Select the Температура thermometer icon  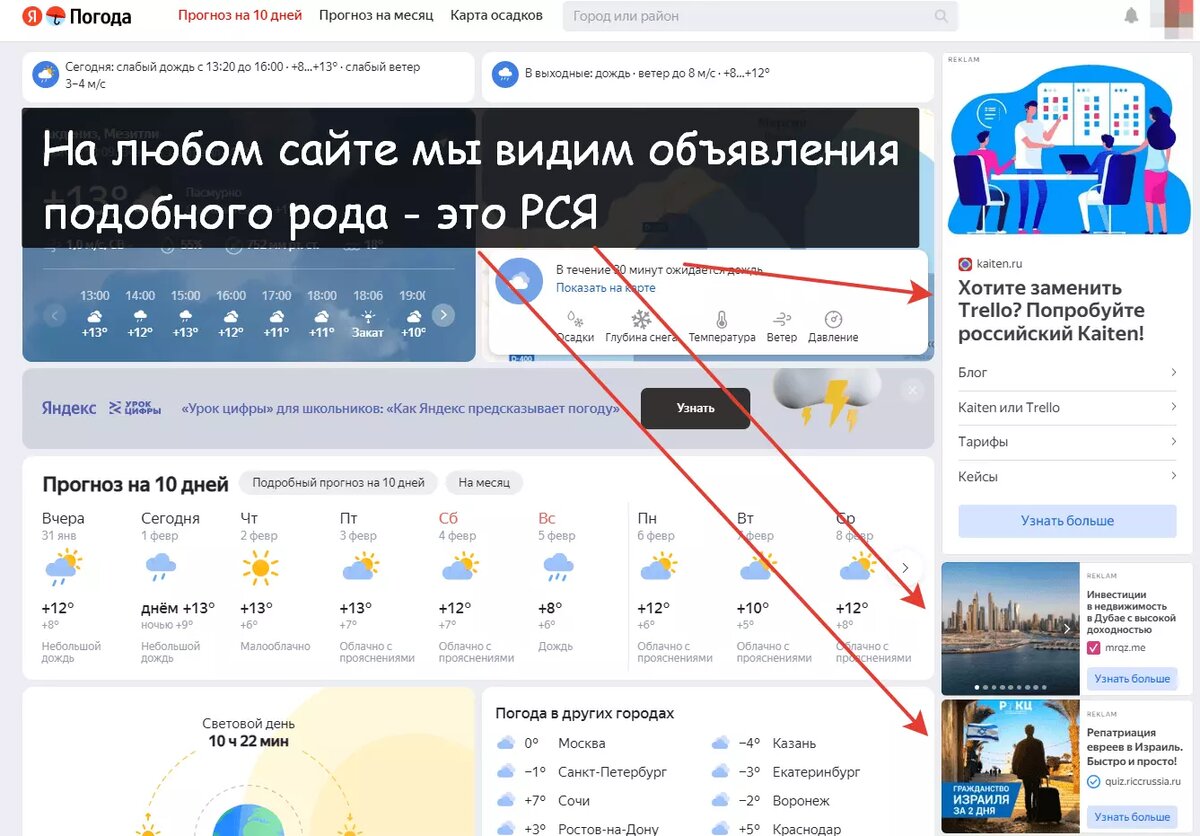(x=721, y=319)
